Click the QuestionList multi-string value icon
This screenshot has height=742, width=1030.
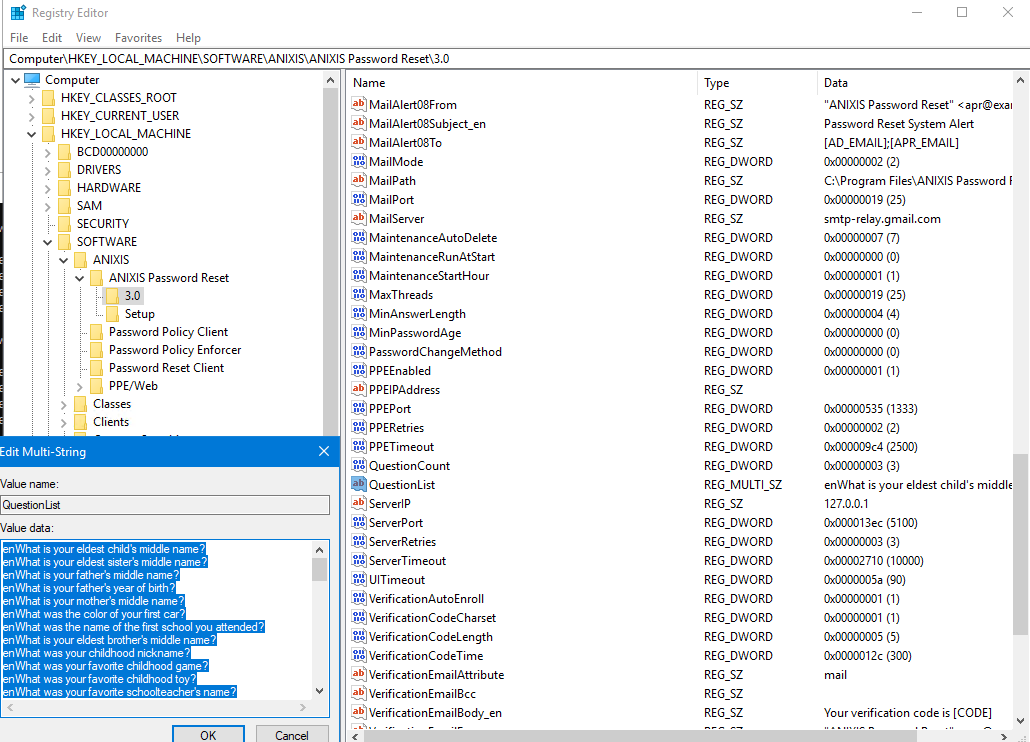(x=360, y=485)
